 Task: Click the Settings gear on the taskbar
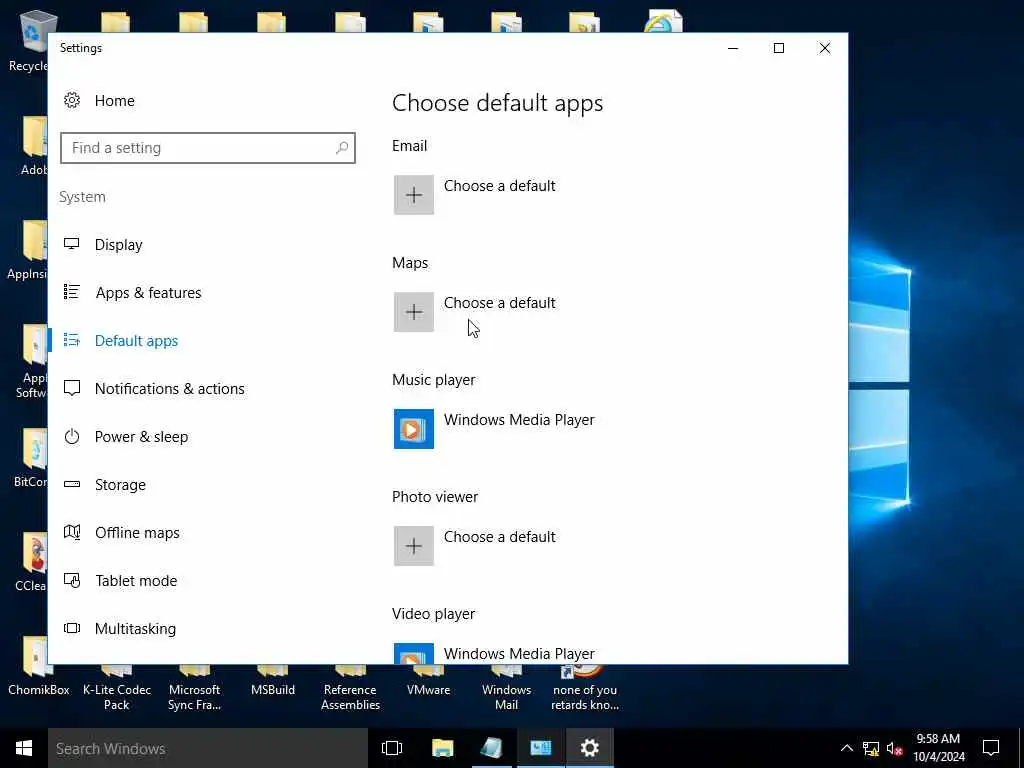point(590,748)
